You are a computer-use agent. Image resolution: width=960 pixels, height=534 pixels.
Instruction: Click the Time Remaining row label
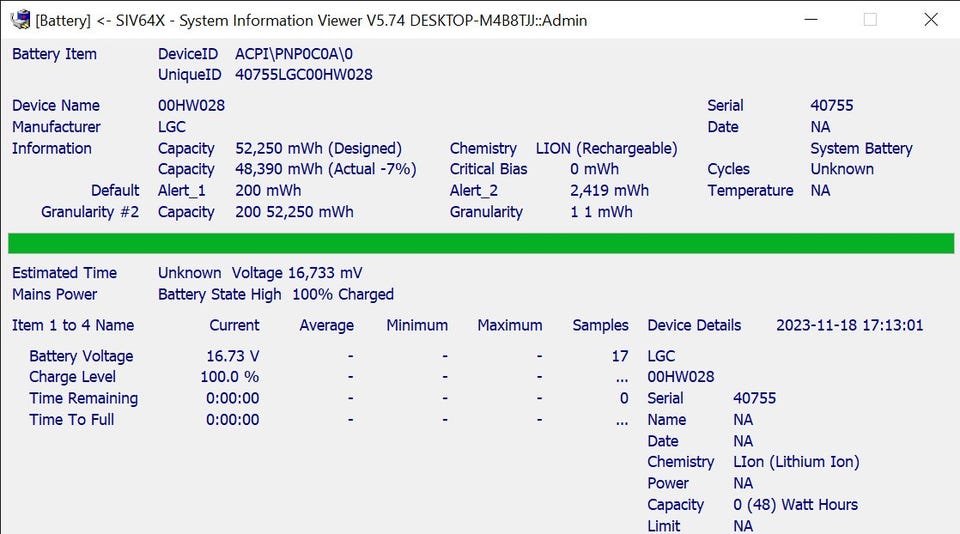(83, 398)
